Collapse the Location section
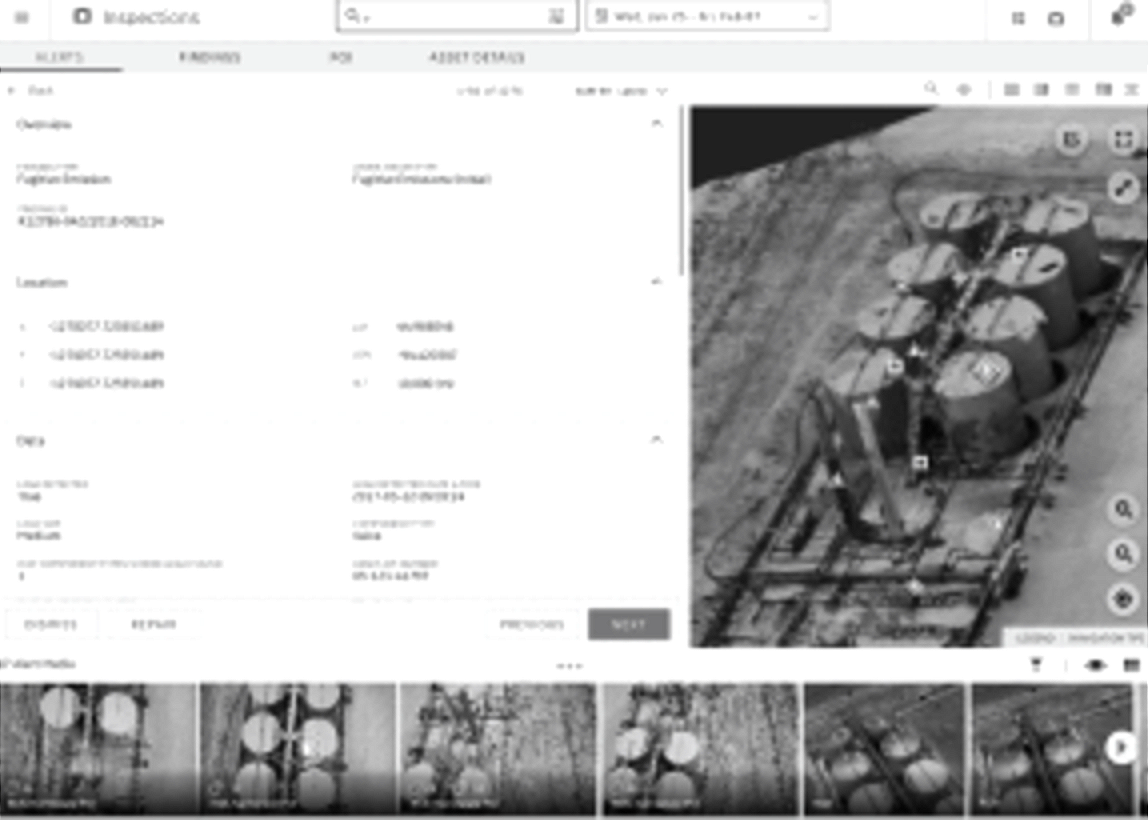Image resolution: width=1148 pixels, height=820 pixels. [657, 281]
